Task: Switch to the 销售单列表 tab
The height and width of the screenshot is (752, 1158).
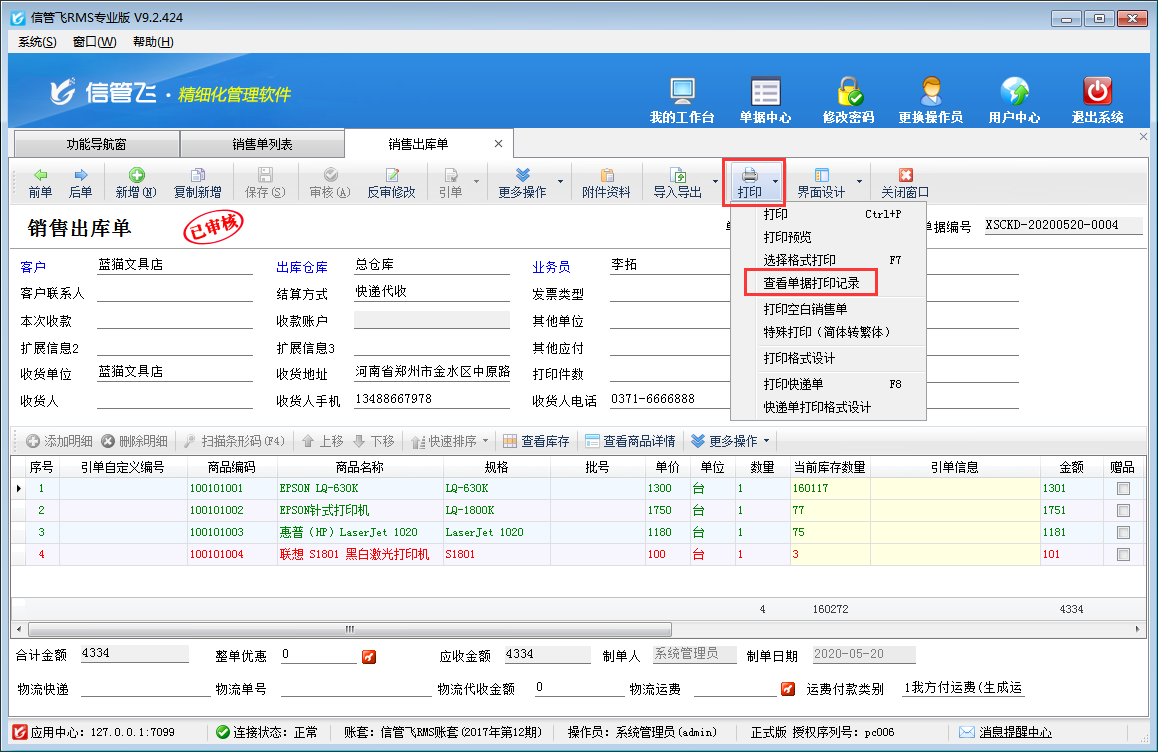Action: point(262,144)
